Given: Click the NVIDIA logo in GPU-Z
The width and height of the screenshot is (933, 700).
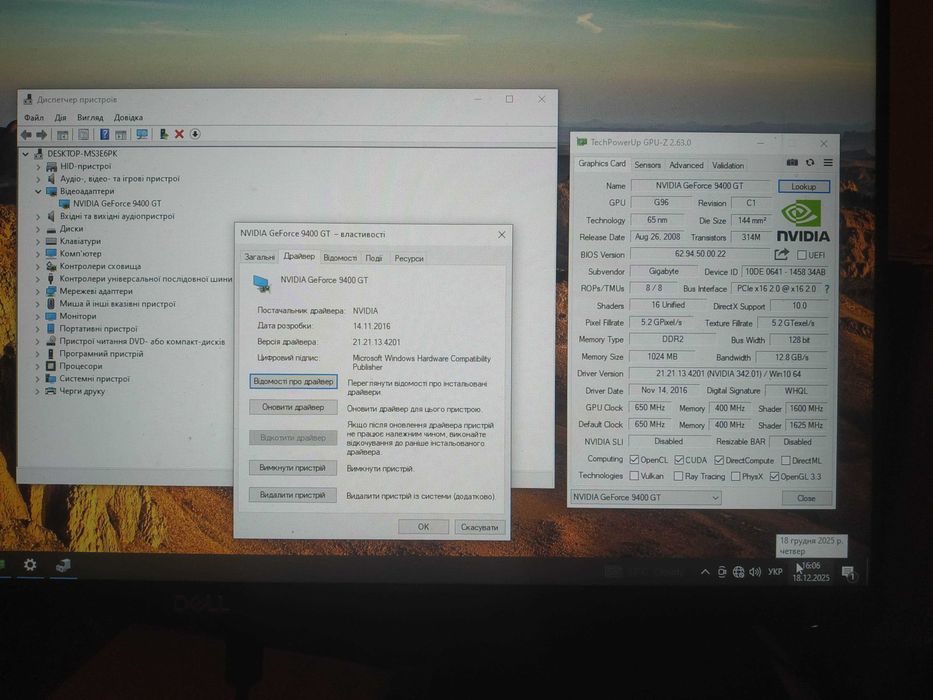Looking at the screenshot, I should (803, 221).
